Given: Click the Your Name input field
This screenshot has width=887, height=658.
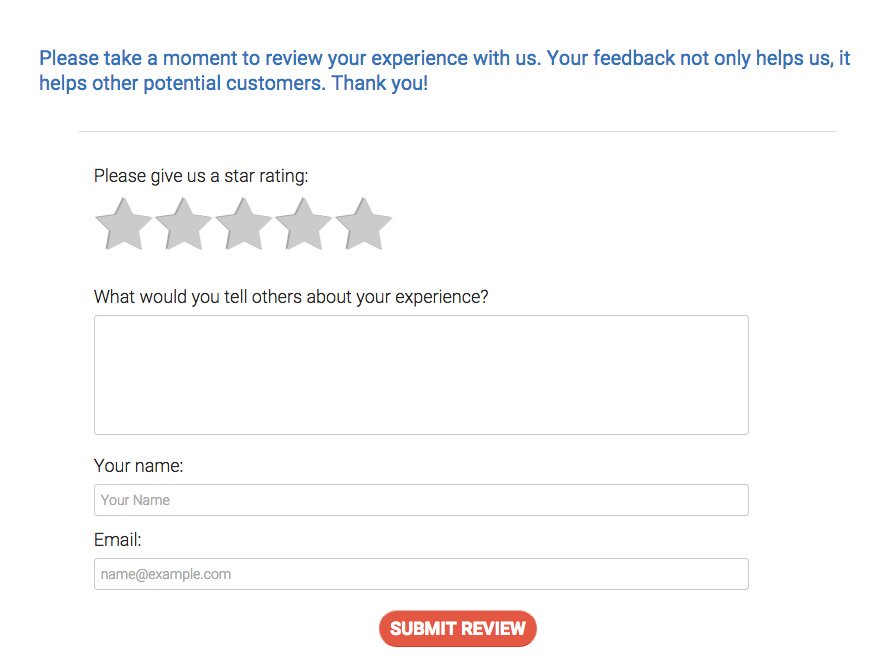Looking at the screenshot, I should click(421, 500).
